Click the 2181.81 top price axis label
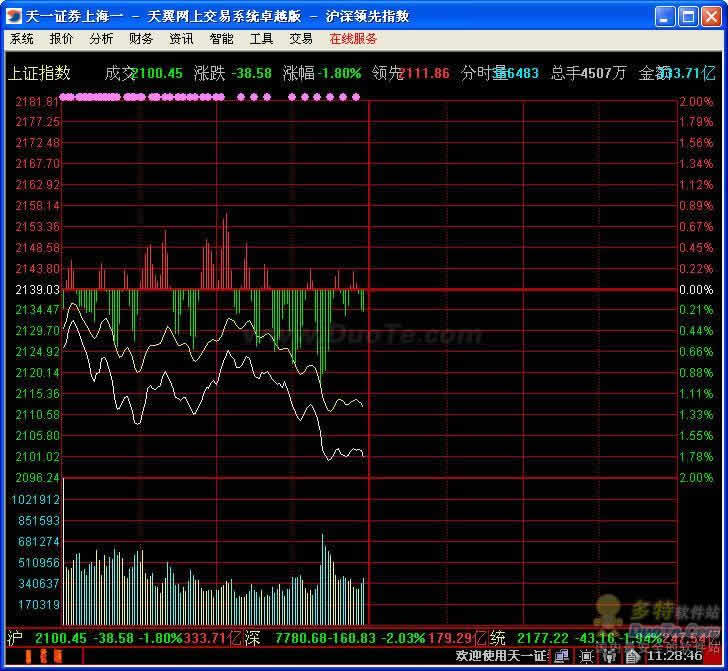 (37, 101)
